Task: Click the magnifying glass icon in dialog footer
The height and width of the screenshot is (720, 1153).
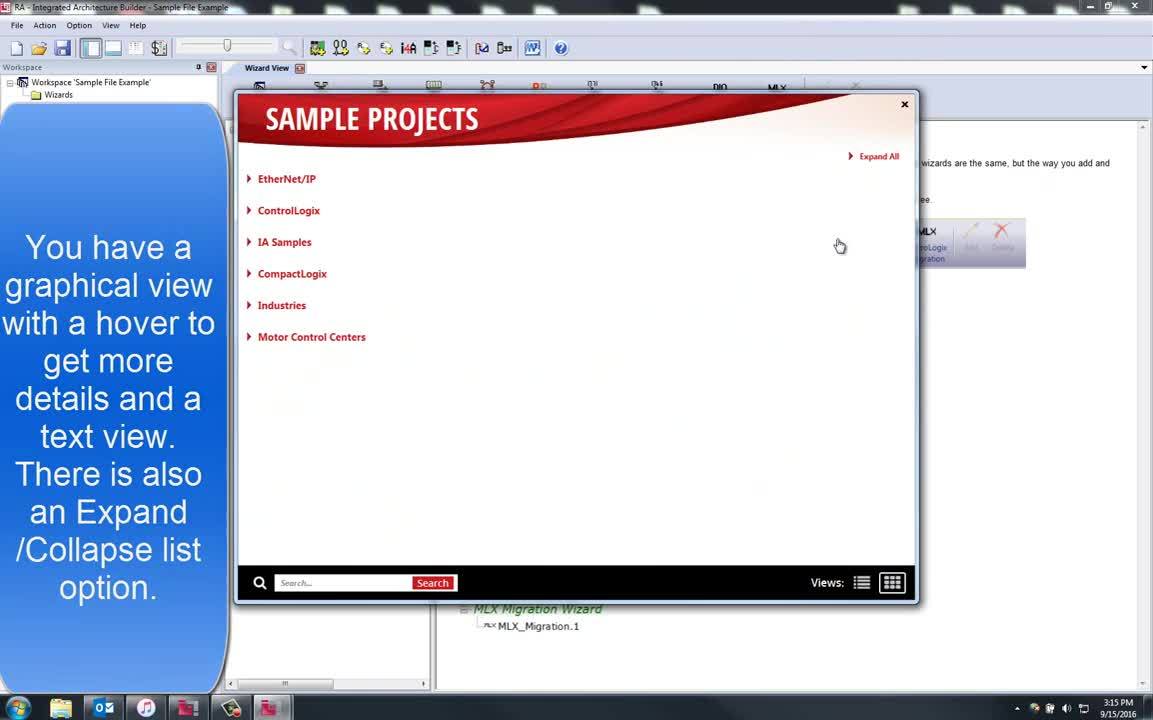Action: [260, 583]
